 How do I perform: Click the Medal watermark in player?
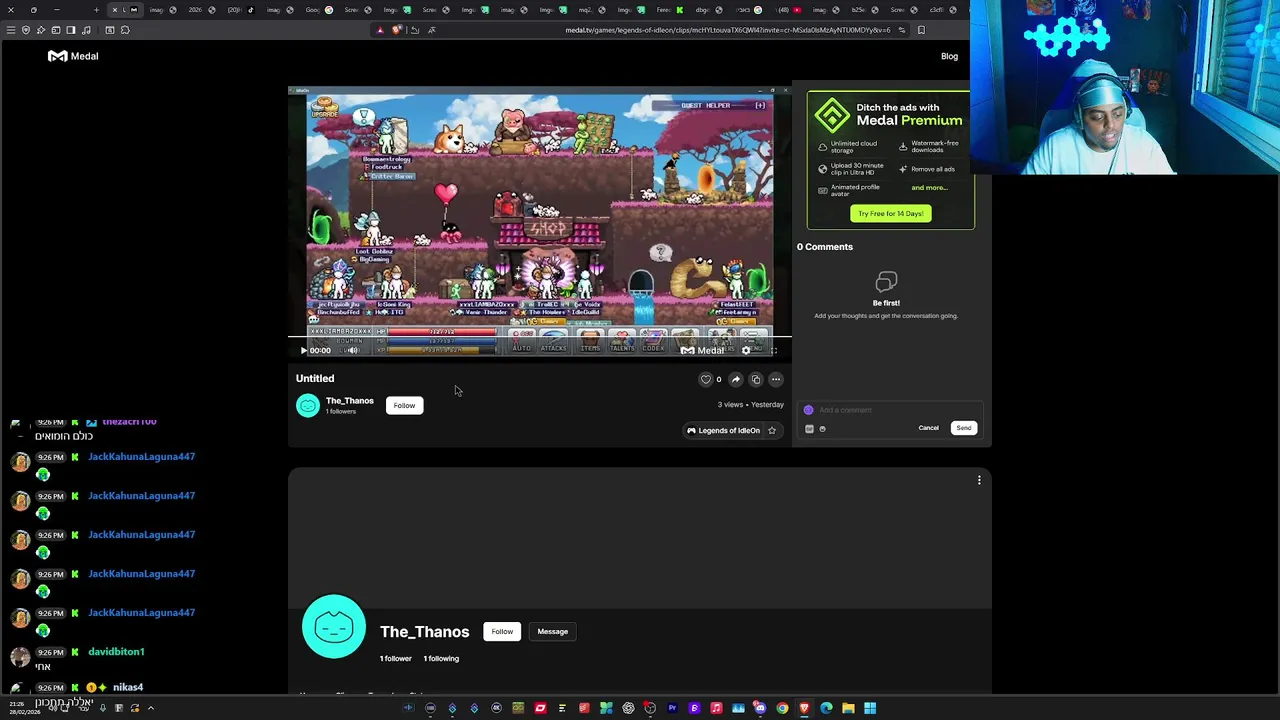point(703,351)
